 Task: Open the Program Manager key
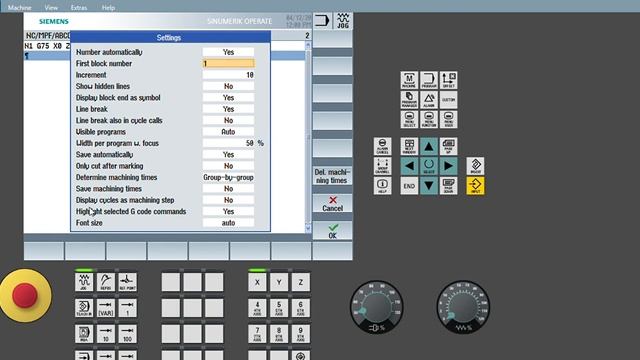(x=409, y=100)
